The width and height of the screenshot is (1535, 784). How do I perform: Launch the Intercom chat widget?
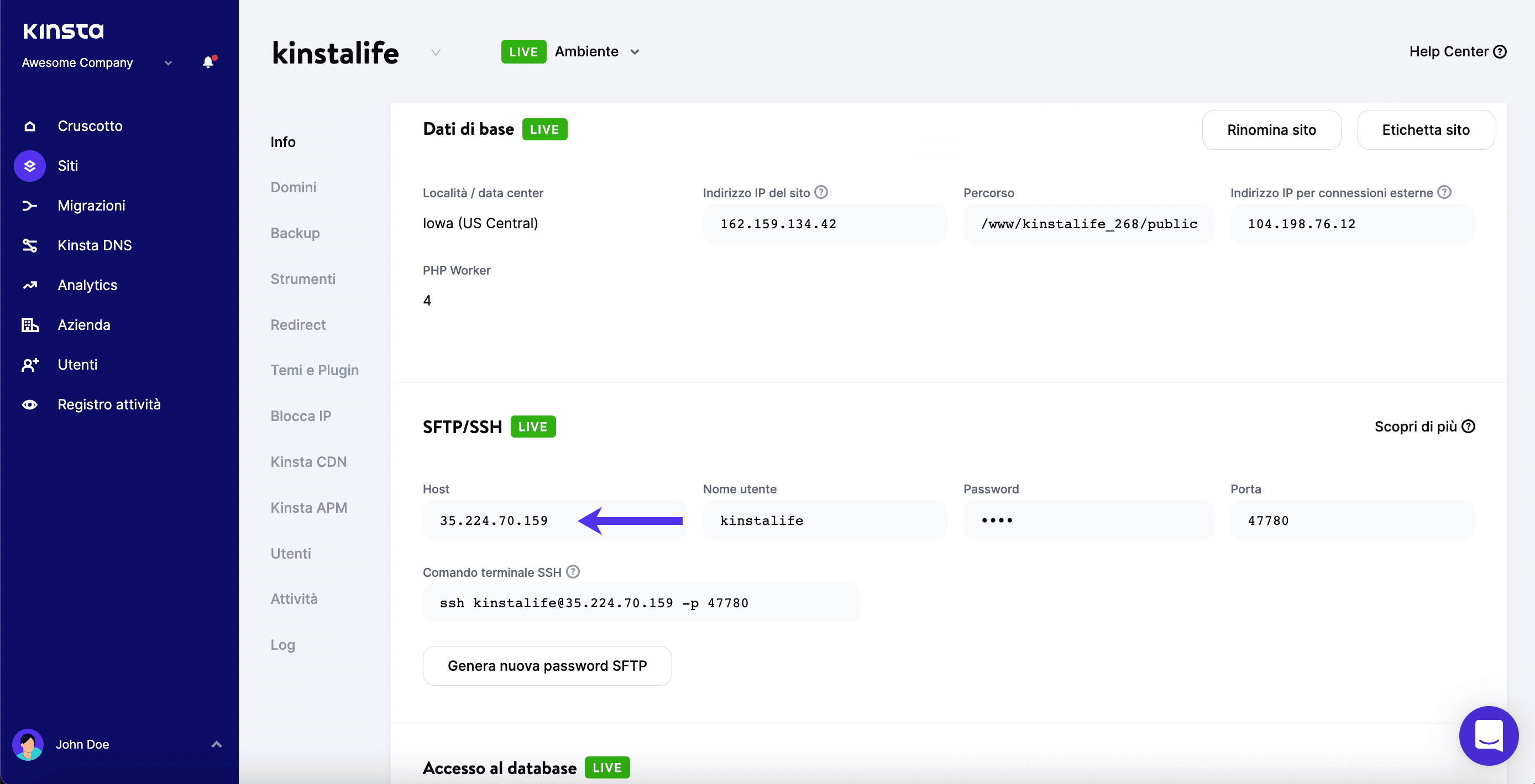pos(1488,736)
